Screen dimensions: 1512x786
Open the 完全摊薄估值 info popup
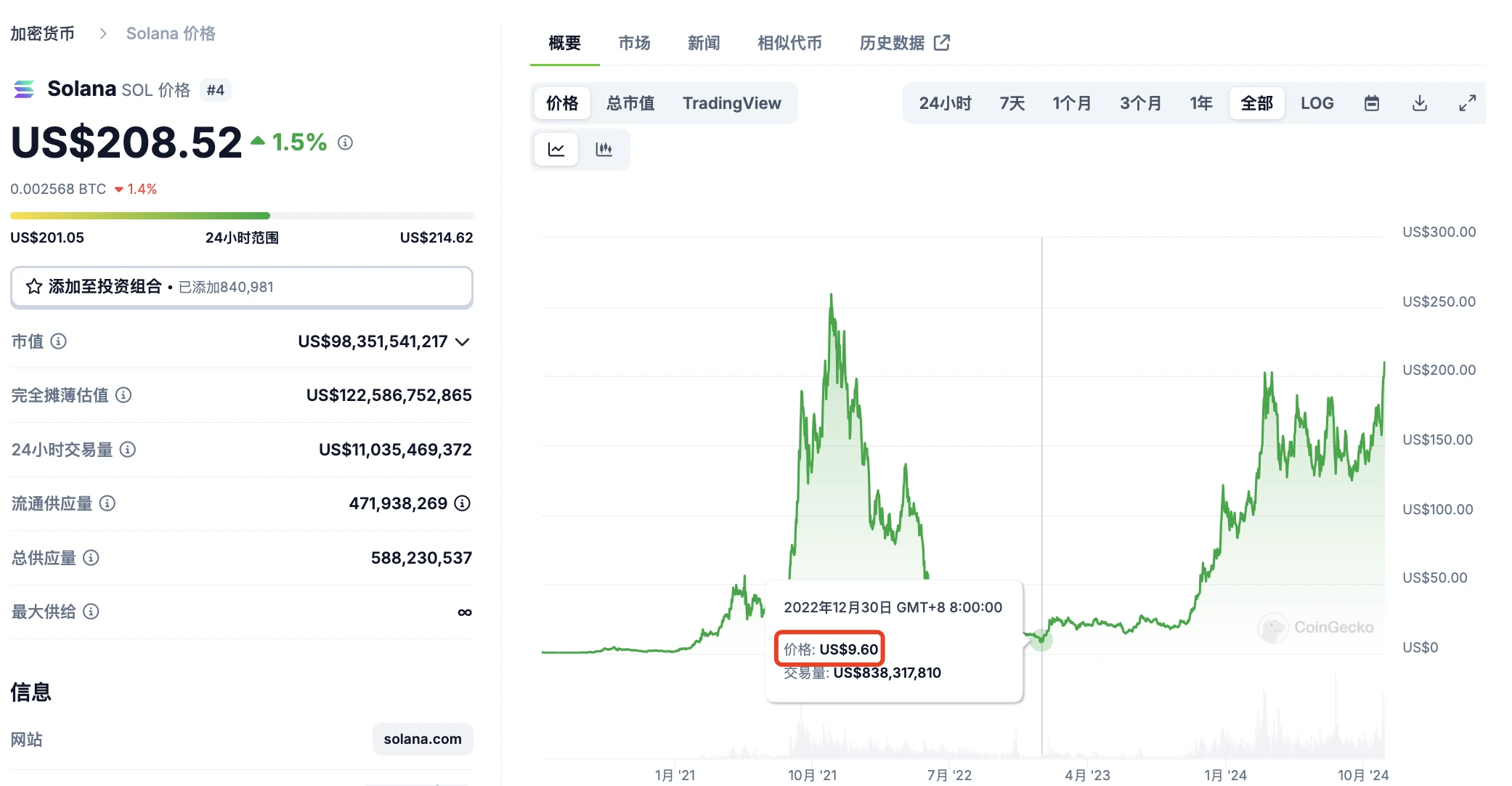point(124,395)
